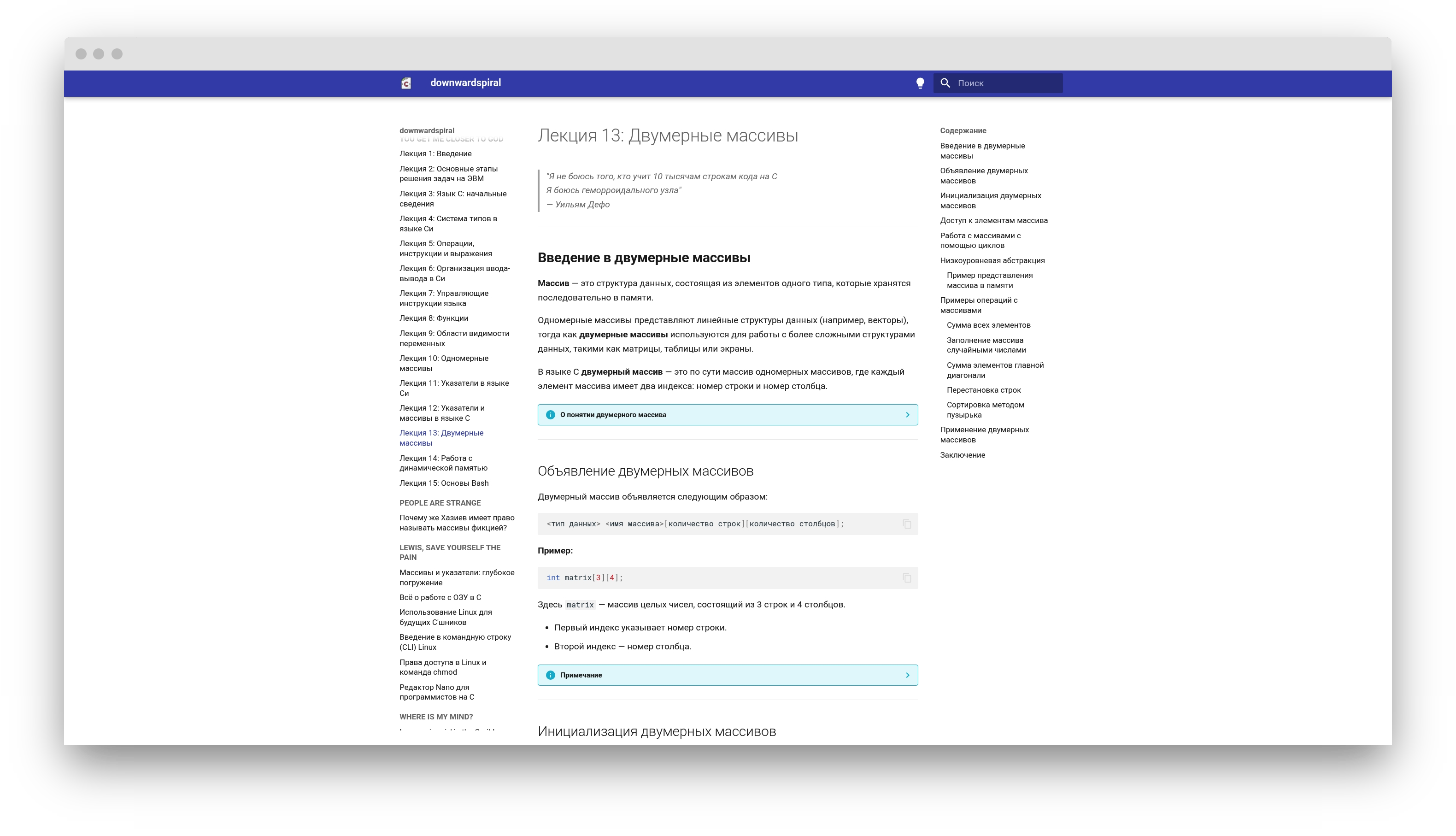1456x836 pixels.
Task: Toggle dark mode with lightbulb icon
Action: (920, 83)
